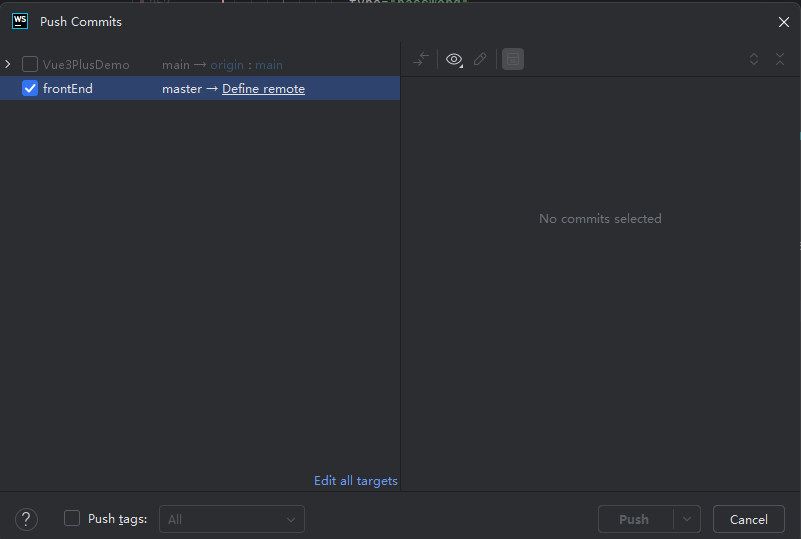
Task: Click the No commits selected text
Action: click(x=600, y=219)
